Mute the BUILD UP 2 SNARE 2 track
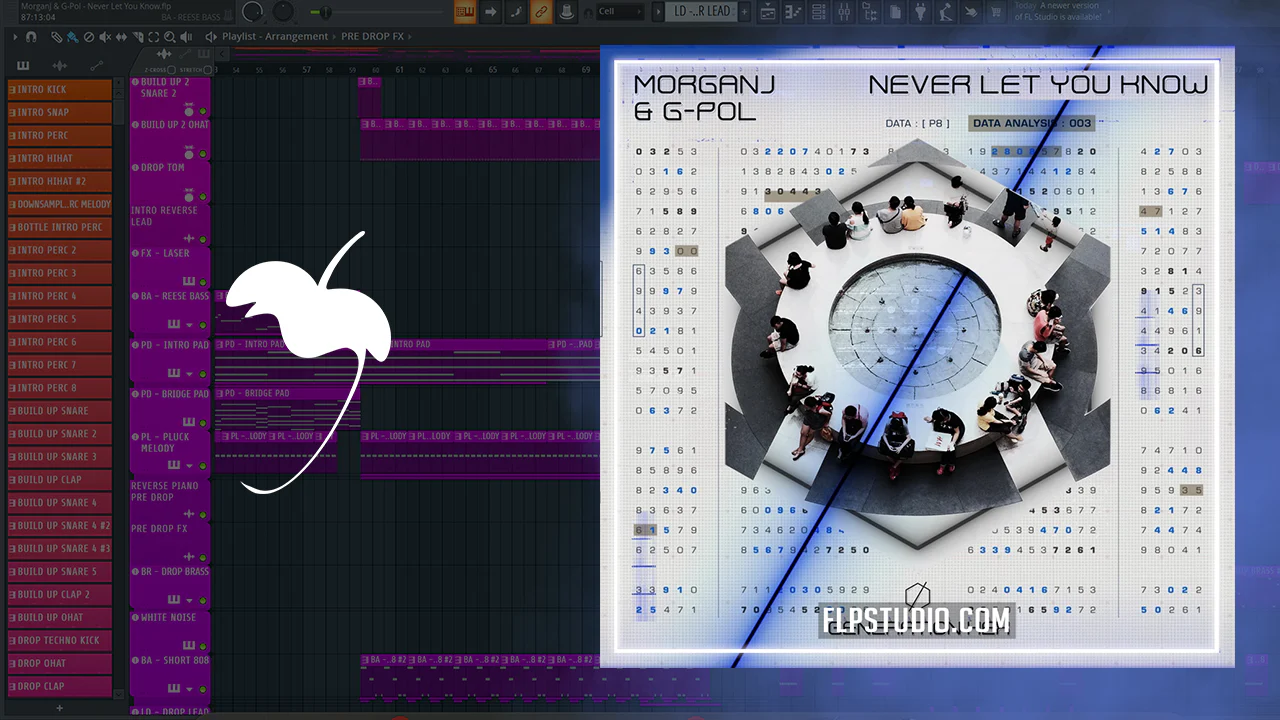Image resolution: width=1280 pixels, height=720 pixels. pyautogui.click(x=203, y=110)
